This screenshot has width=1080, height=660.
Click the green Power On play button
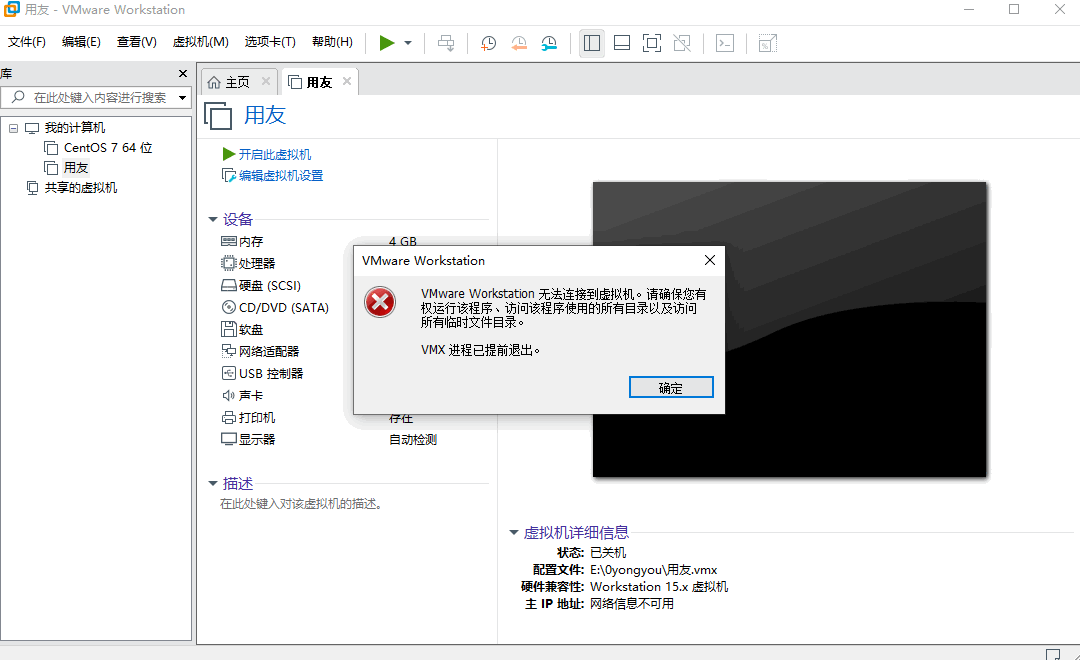tap(387, 43)
